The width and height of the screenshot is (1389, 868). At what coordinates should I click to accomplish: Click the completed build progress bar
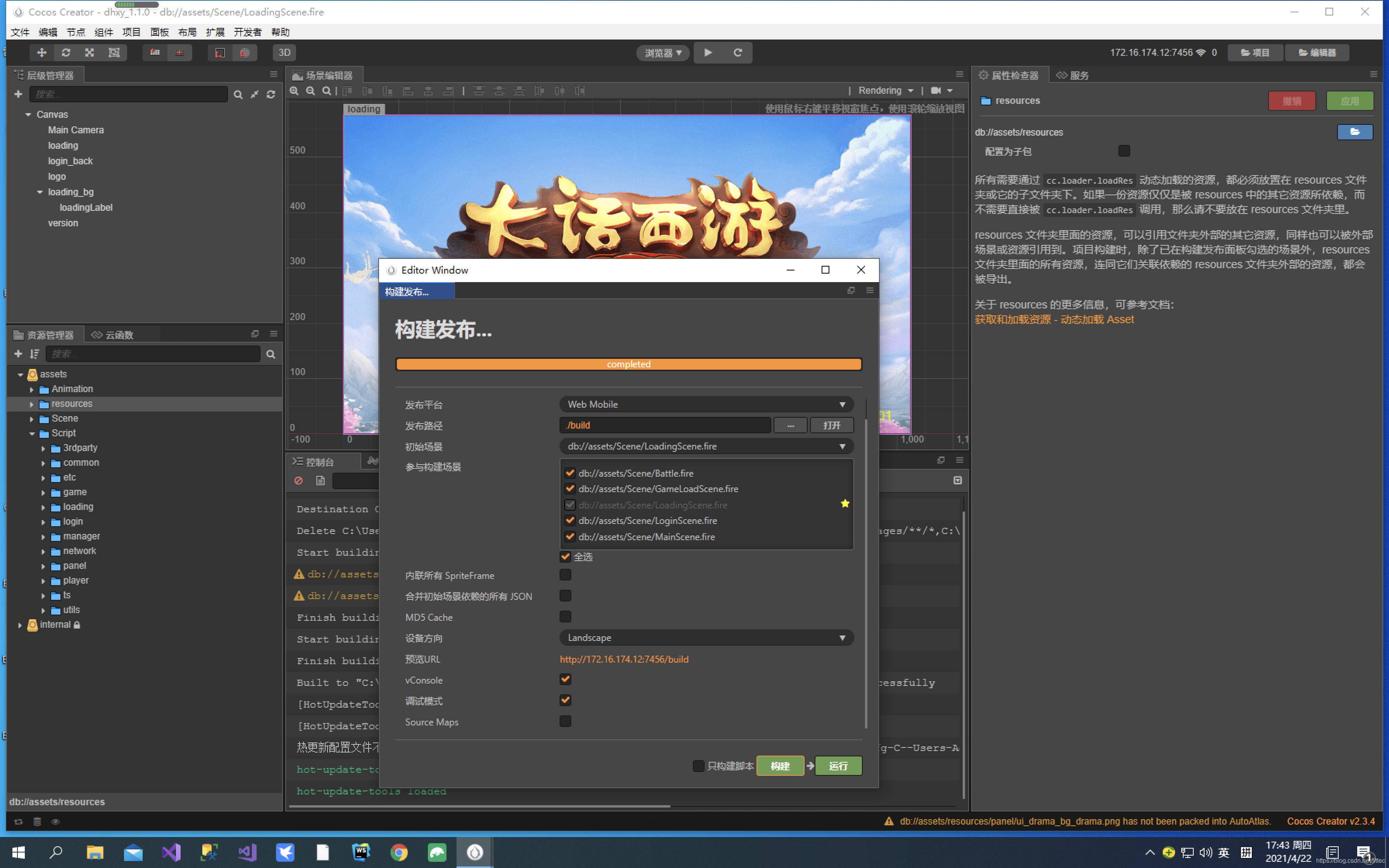pyautogui.click(x=629, y=364)
